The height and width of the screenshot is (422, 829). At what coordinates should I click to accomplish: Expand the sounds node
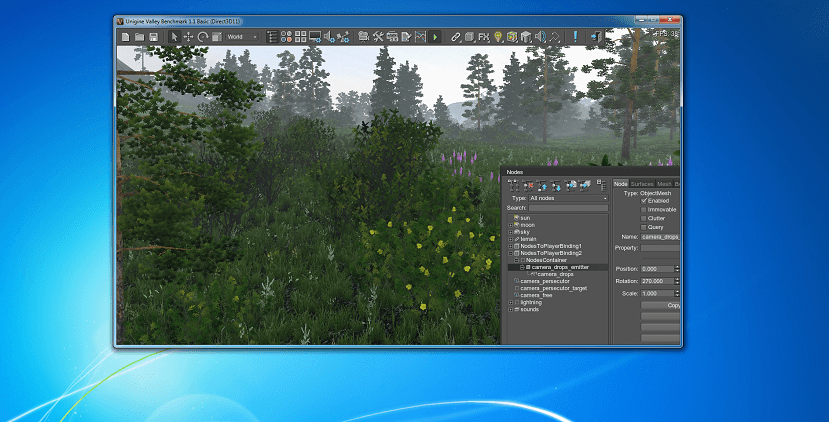[x=511, y=309]
